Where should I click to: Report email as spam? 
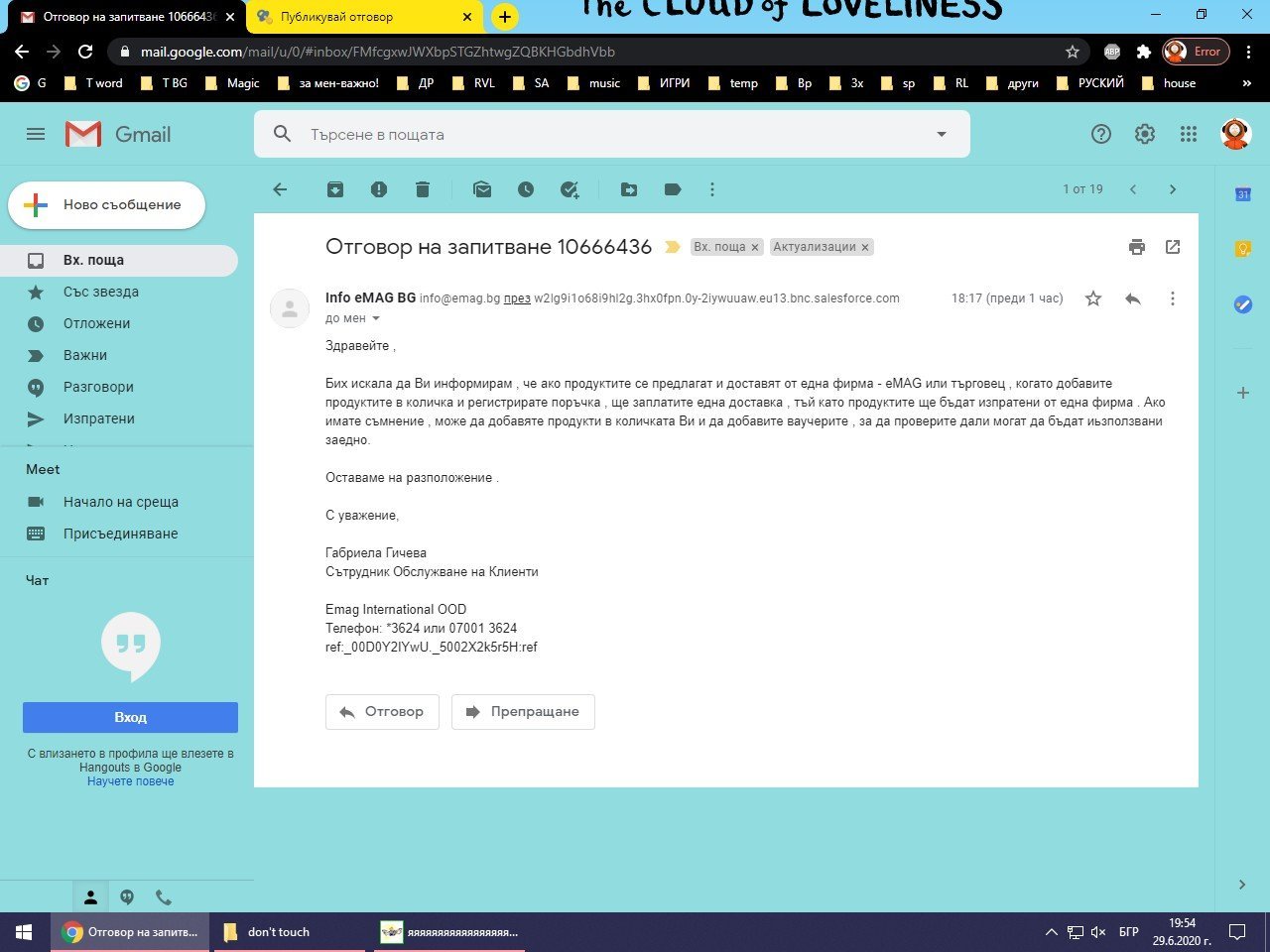379,189
